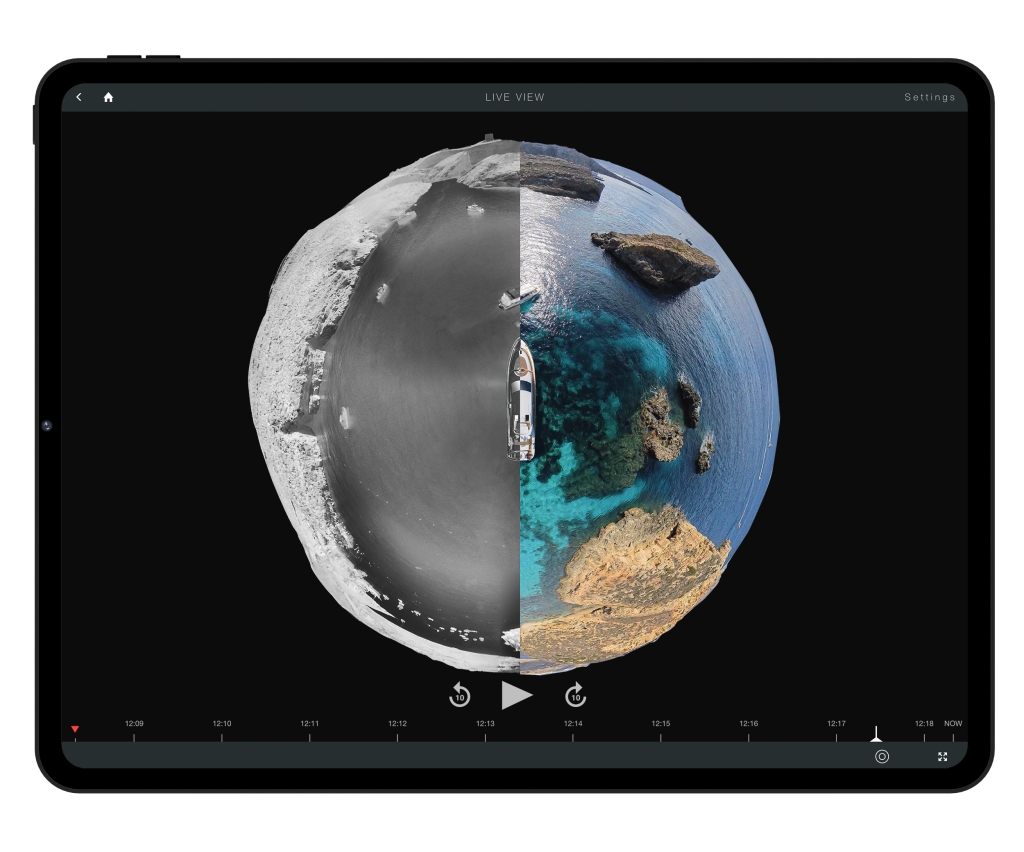Select the LIVE VIEW title
The width and height of the screenshot is (1024, 852).
click(x=514, y=97)
